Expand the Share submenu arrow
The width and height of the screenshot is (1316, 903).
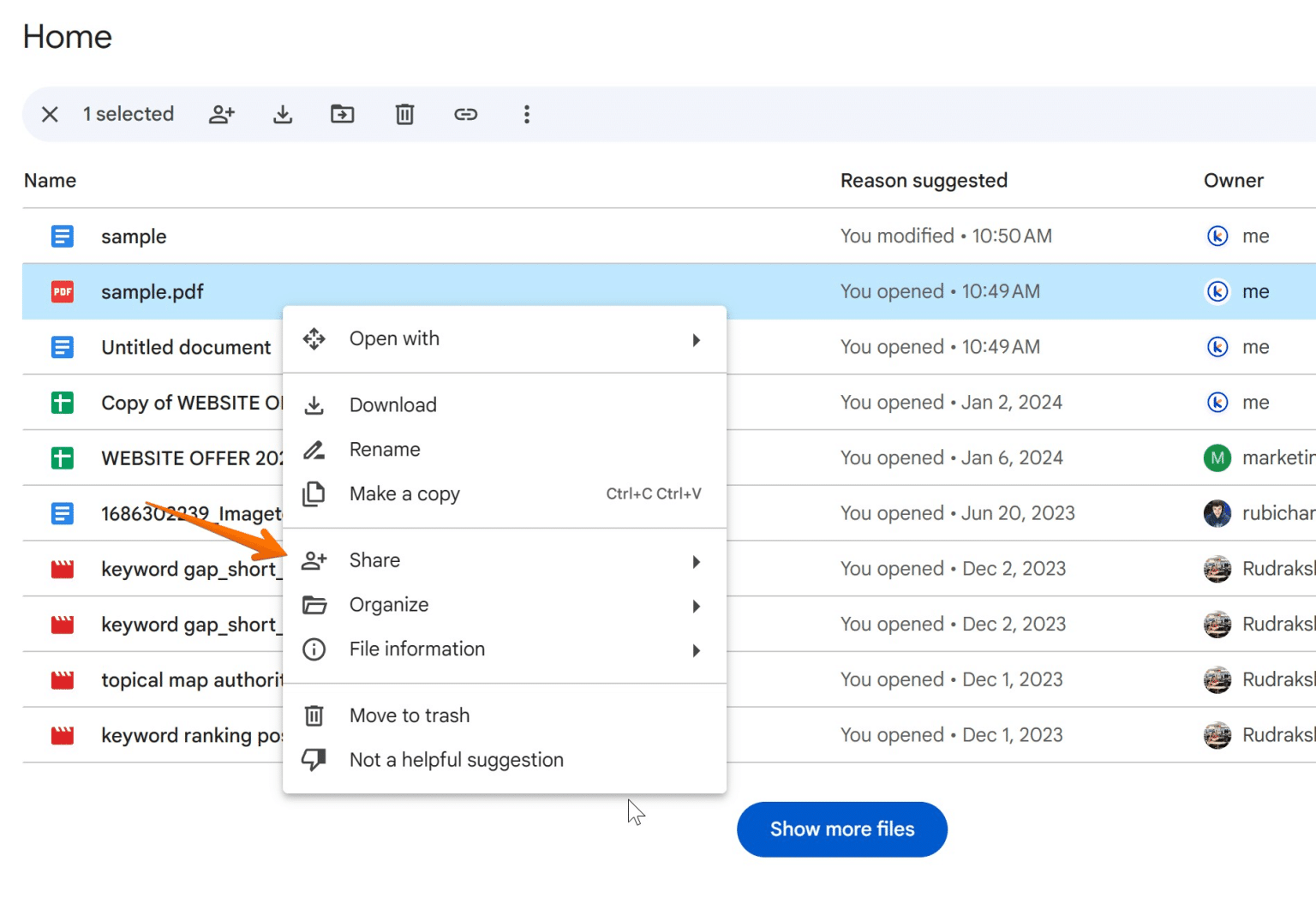(x=696, y=561)
